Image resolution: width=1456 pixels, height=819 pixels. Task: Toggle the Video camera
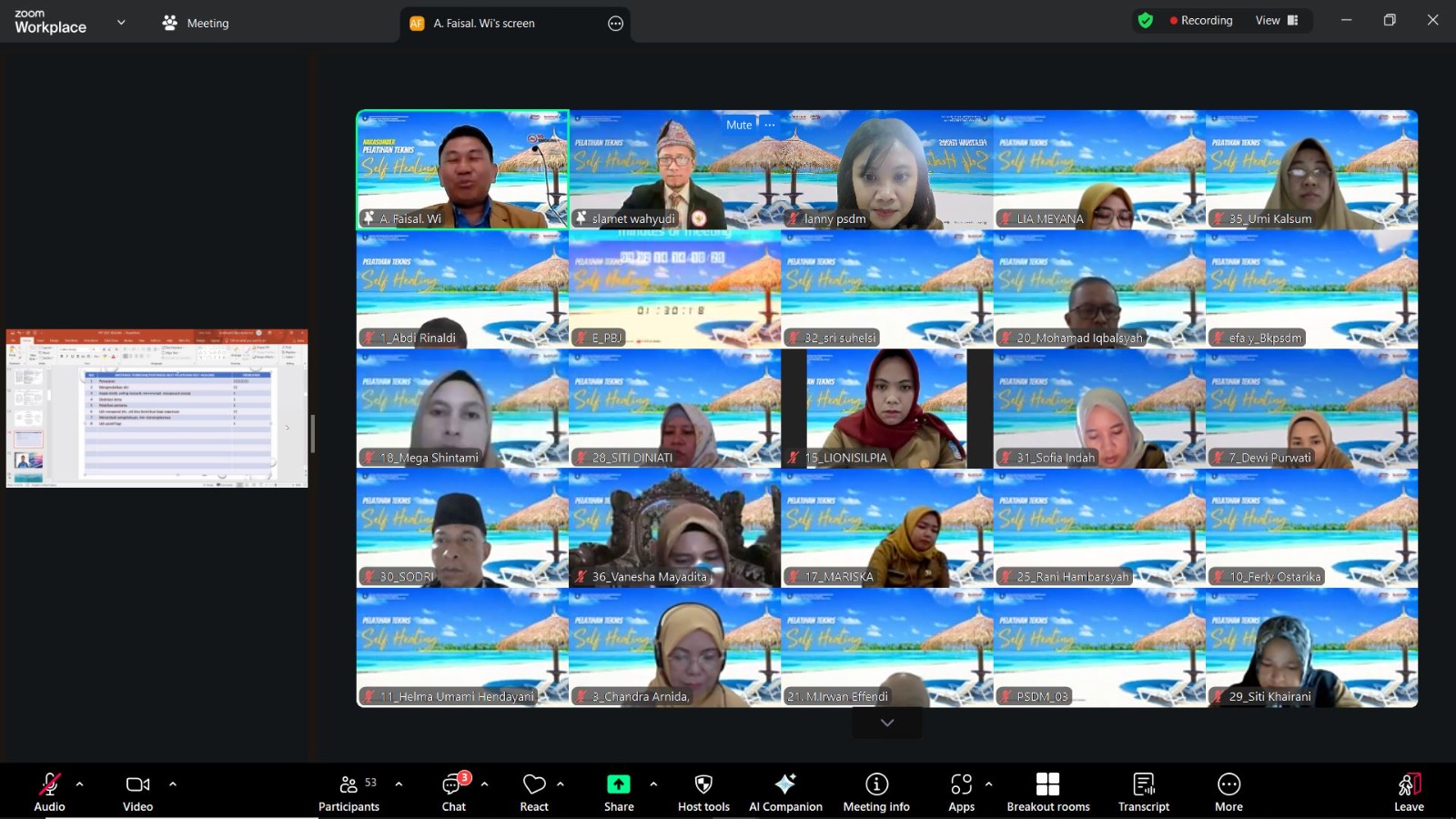pyautogui.click(x=137, y=792)
